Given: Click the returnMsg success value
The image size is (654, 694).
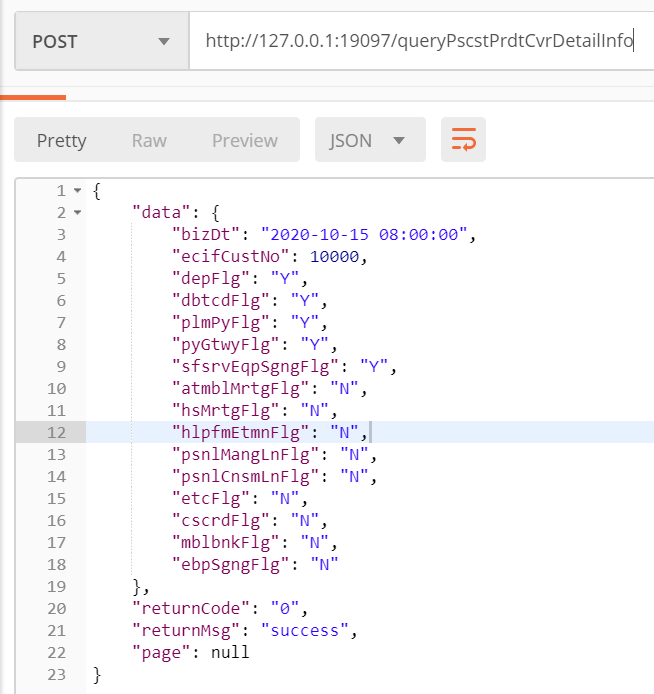Looking at the screenshot, I should 305,630.
